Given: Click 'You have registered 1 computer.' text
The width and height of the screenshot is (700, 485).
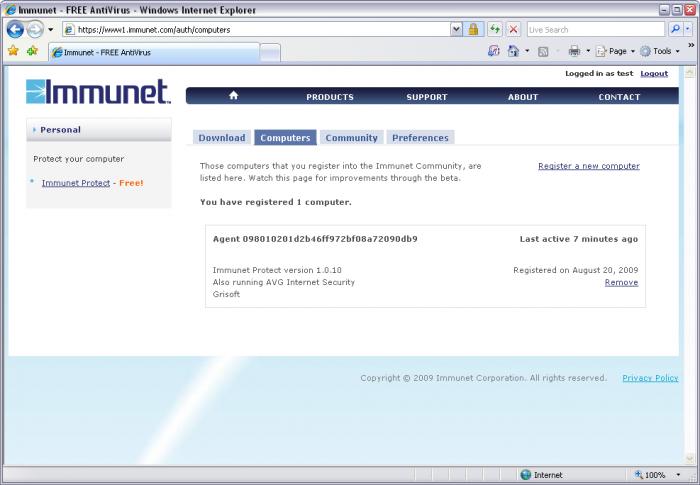Looking at the screenshot, I should [276, 202].
